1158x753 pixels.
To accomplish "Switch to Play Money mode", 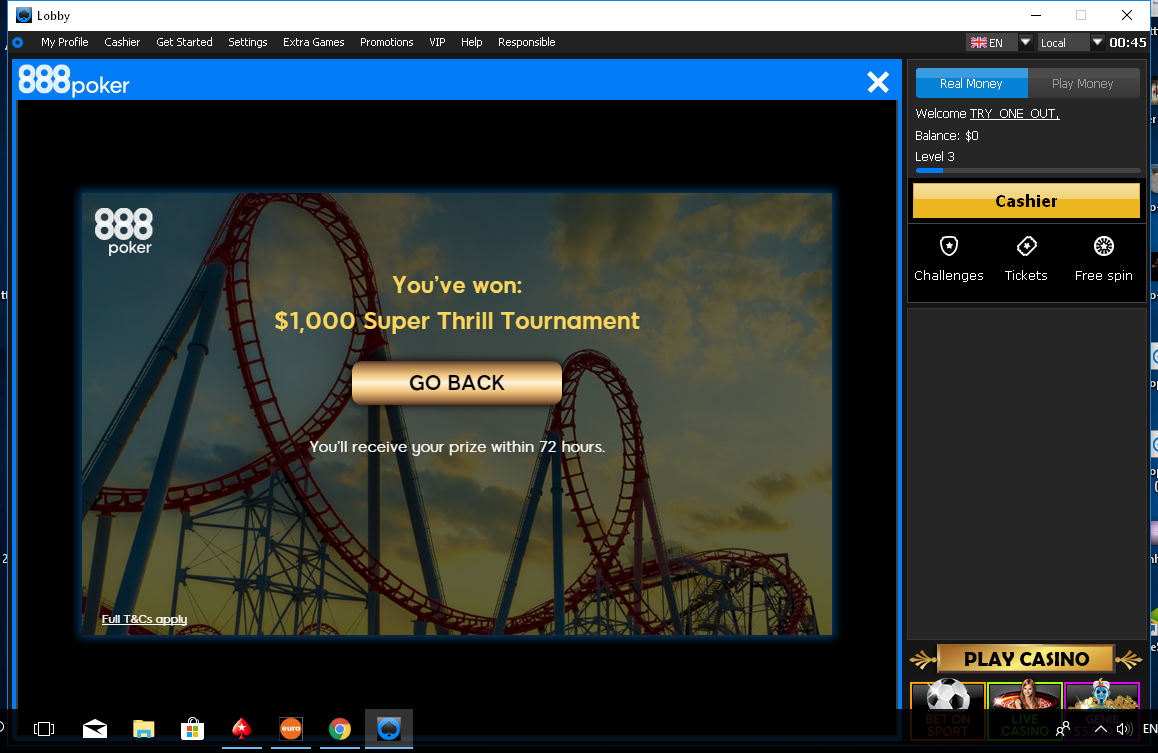I will click(x=1082, y=84).
